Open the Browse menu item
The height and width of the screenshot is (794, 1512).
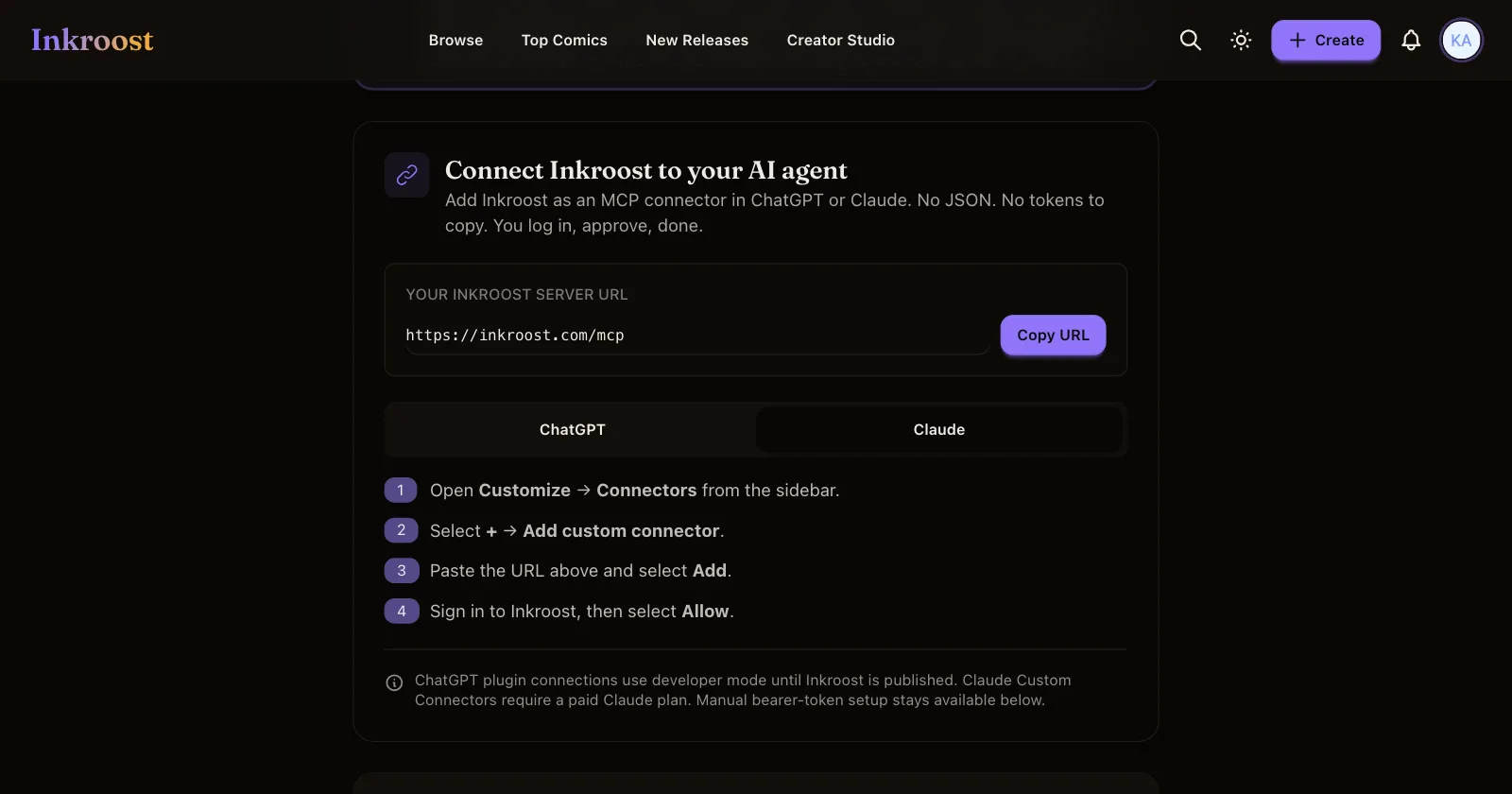click(x=455, y=40)
